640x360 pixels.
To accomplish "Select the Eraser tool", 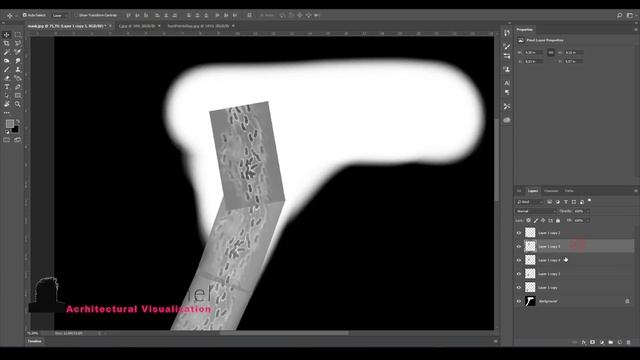I will [x=7, y=78].
